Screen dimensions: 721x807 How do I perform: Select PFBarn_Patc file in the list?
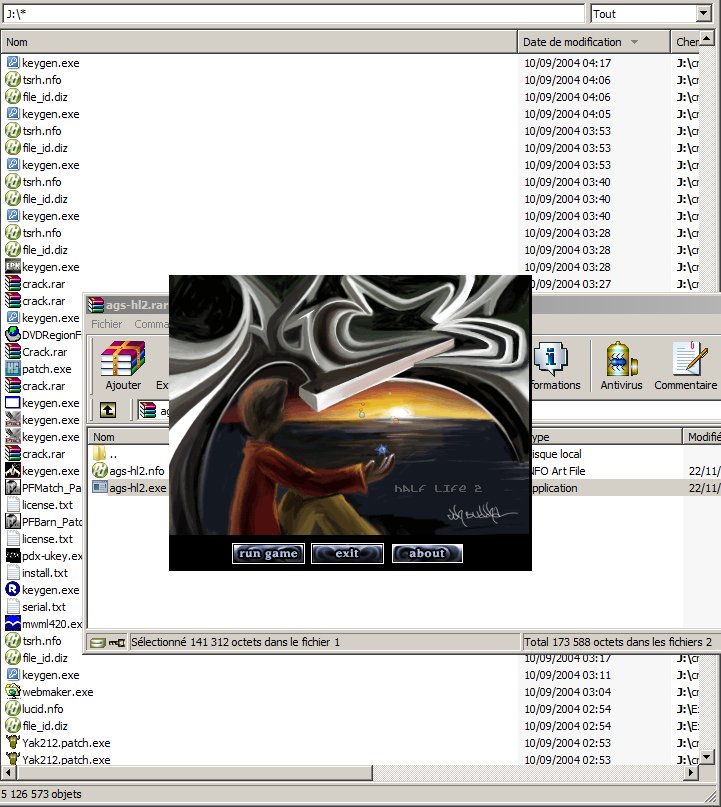(x=44, y=522)
